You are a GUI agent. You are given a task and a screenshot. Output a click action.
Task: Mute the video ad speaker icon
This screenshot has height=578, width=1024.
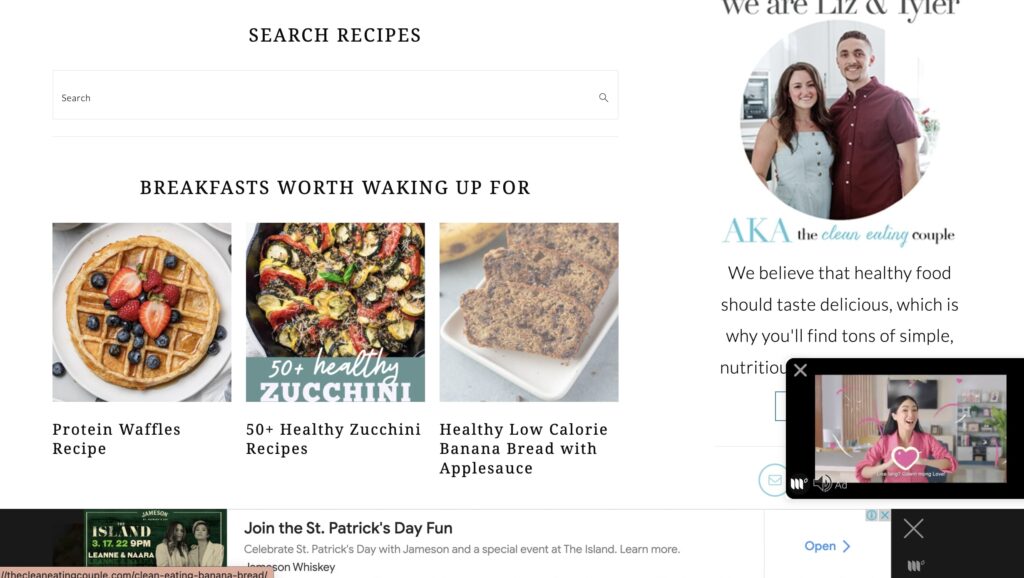[822, 483]
